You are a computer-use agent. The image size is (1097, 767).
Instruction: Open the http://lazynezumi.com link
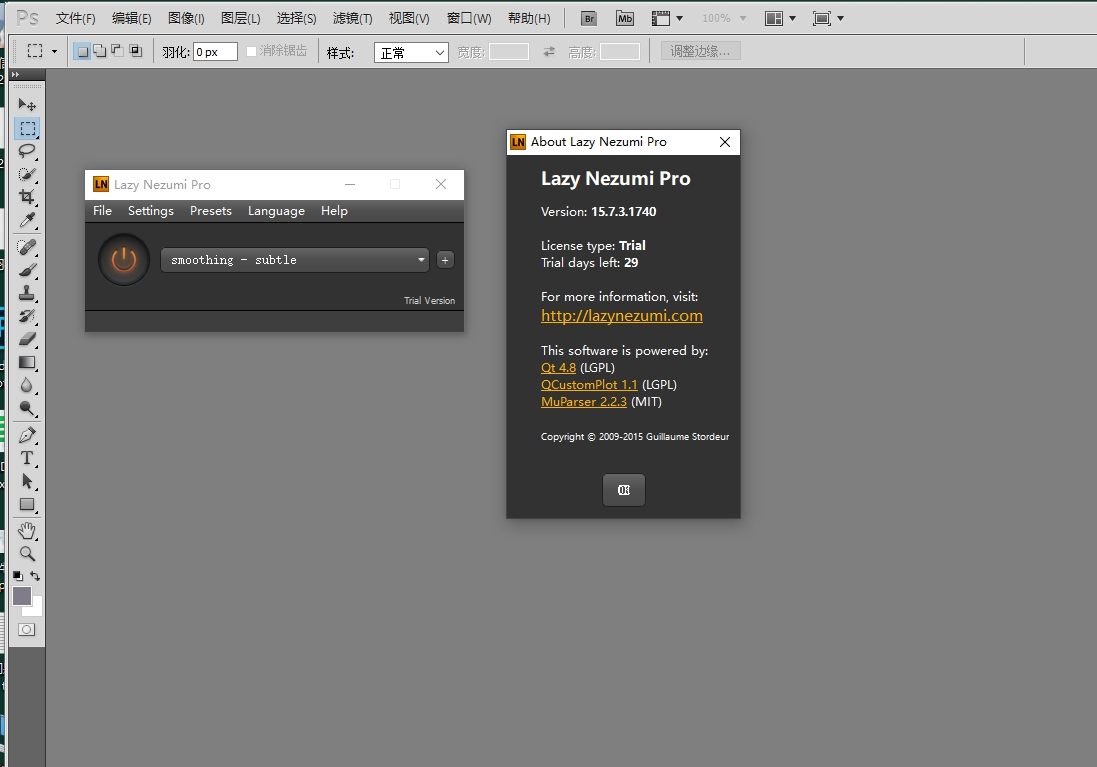tap(622, 316)
